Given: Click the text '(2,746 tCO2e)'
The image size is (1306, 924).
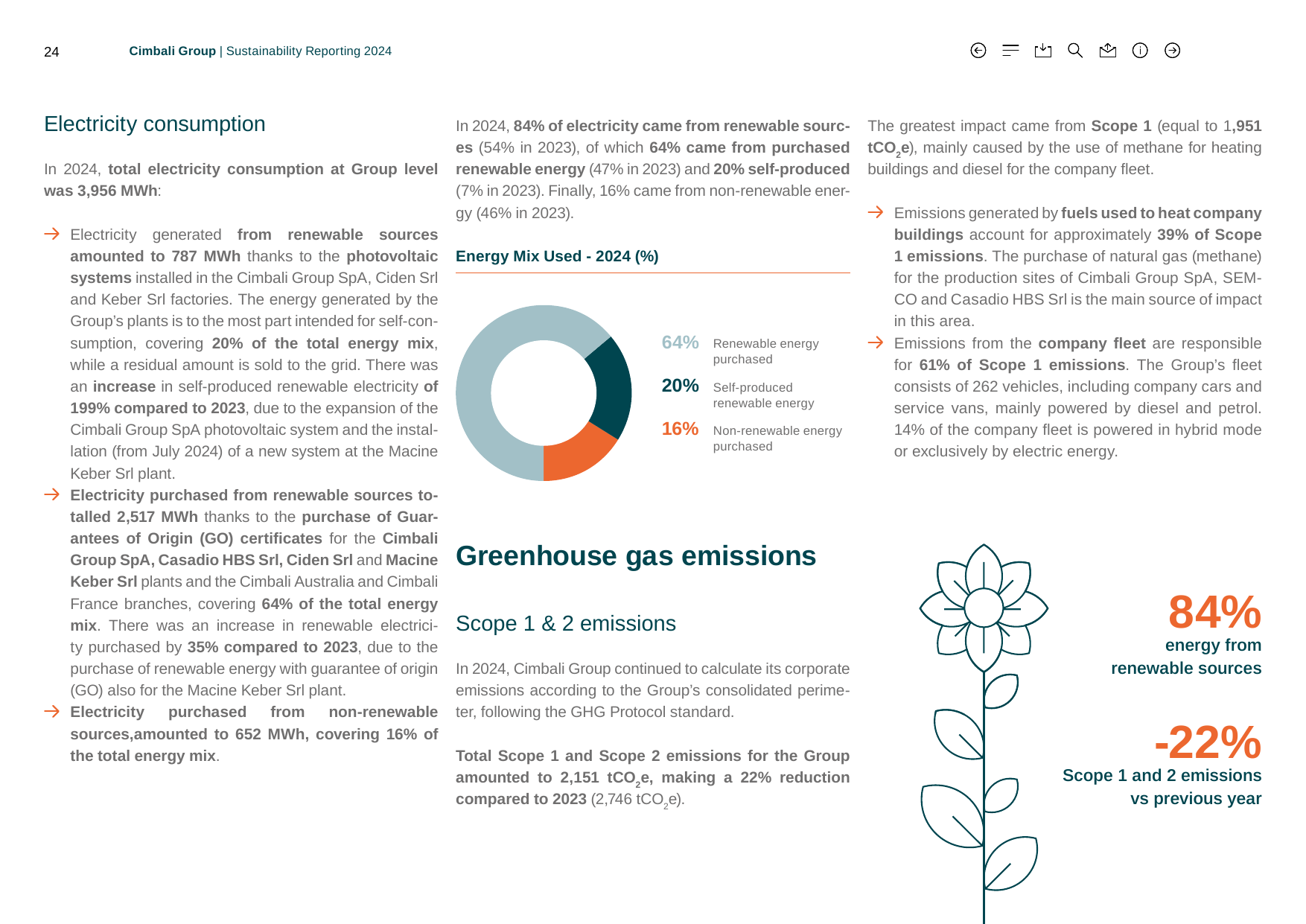Looking at the screenshot, I should pos(637,800).
